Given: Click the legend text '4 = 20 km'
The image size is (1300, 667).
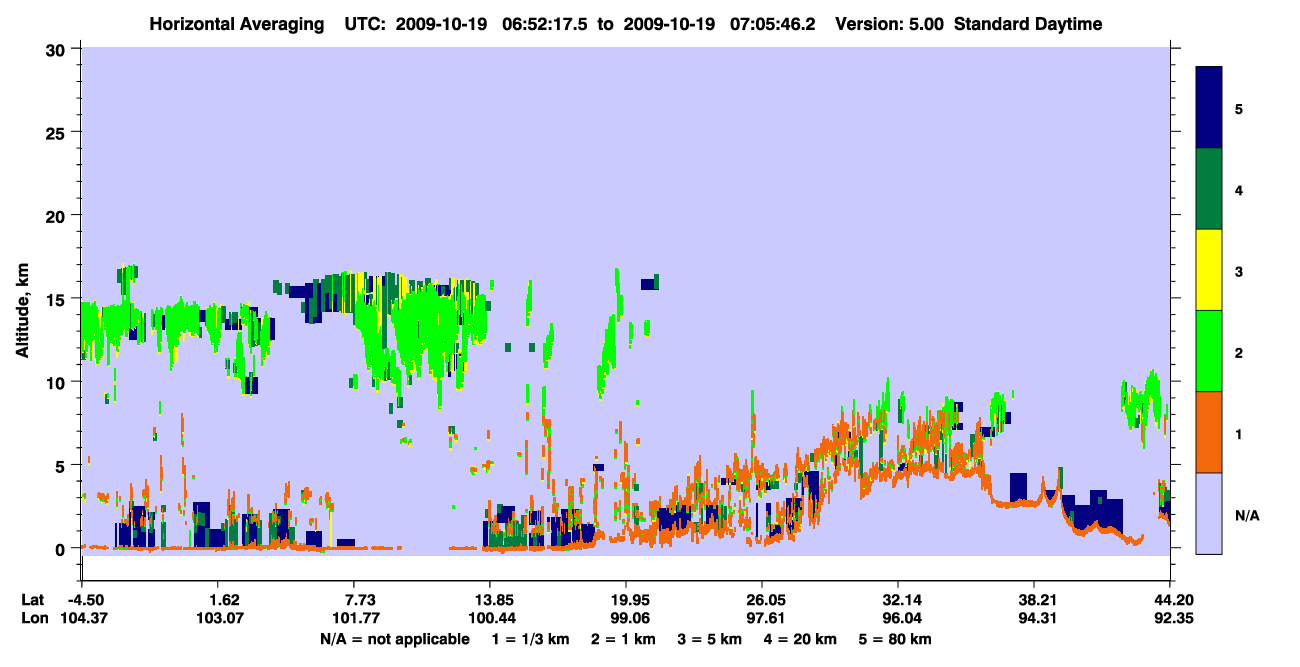Looking at the screenshot, I should (x=799, y=639).
